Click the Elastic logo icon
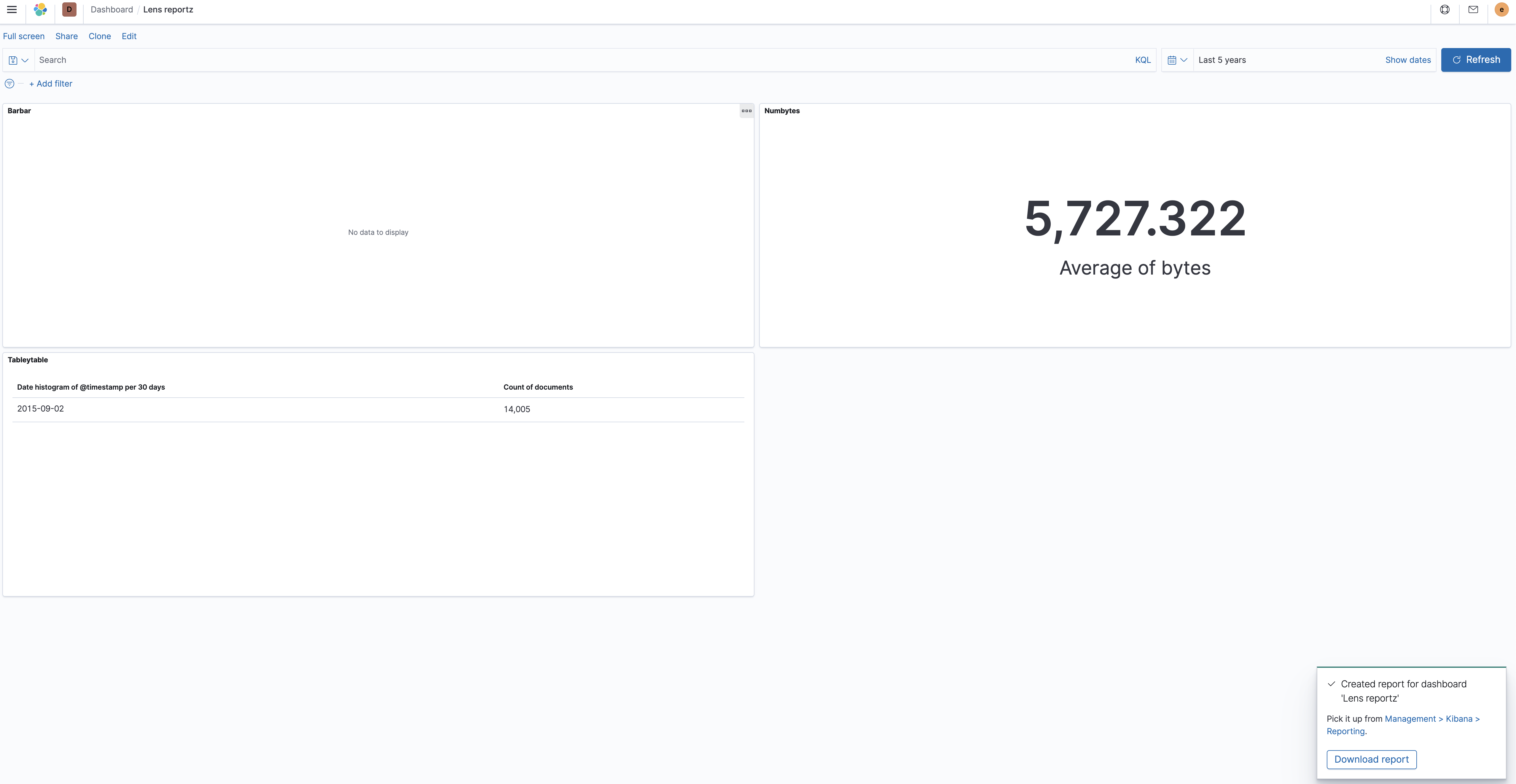This screenshot has height=784, width=1516. point(40,9)
